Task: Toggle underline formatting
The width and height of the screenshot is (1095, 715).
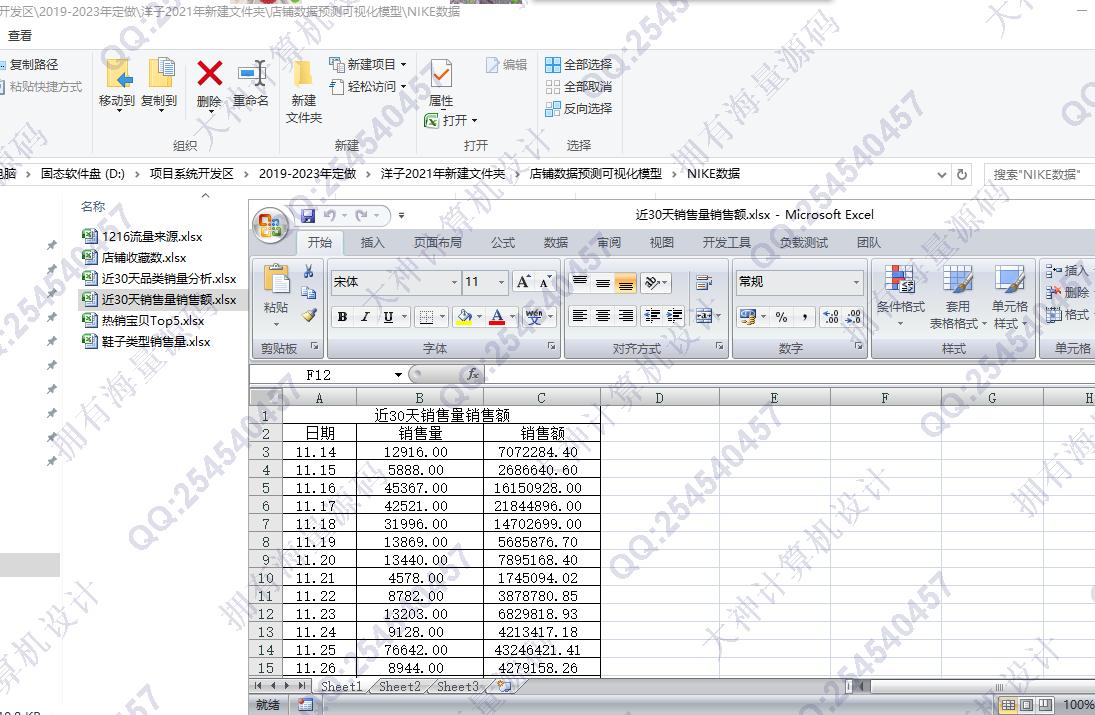Action: coord(388,317)
